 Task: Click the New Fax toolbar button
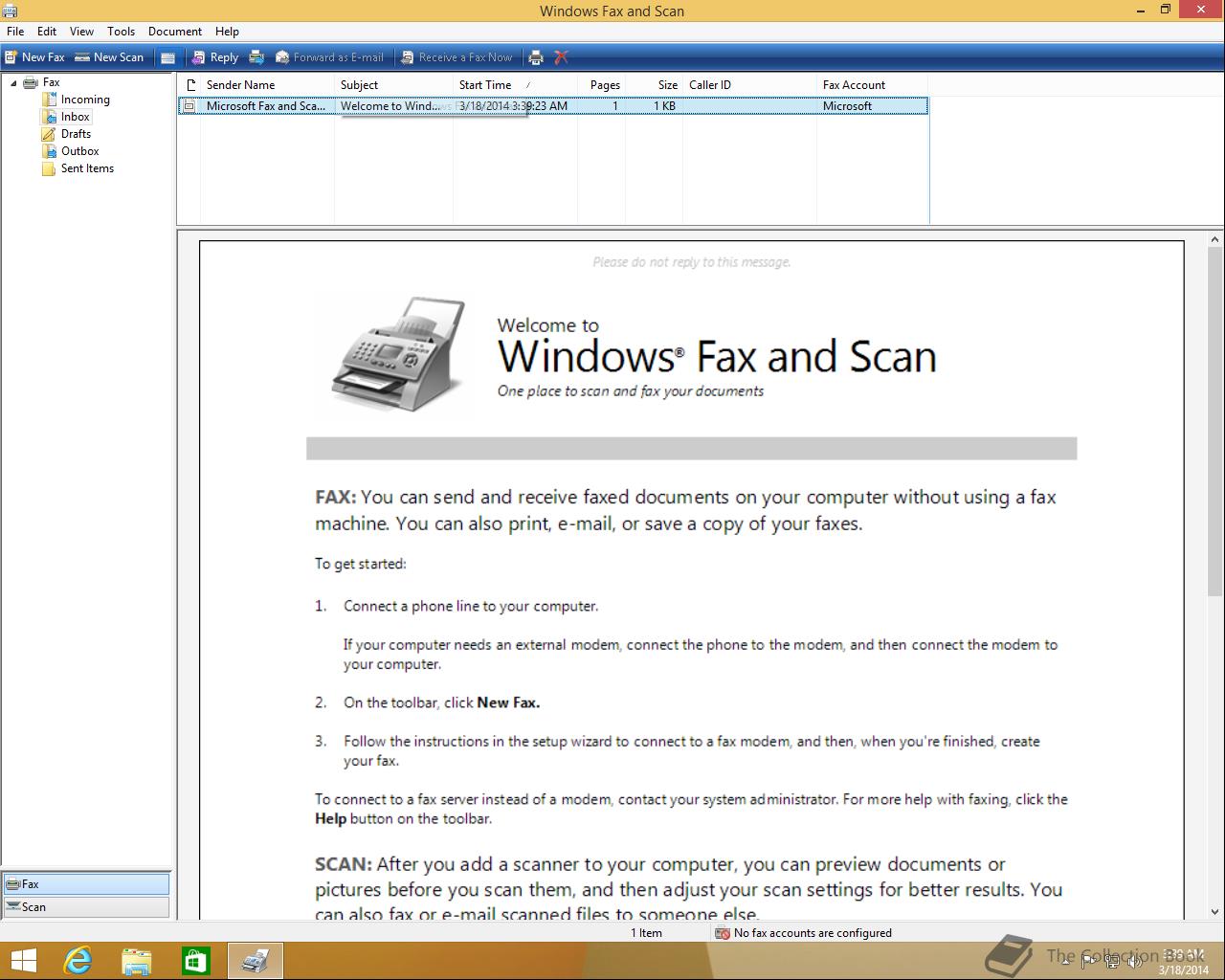pos(34,57)
